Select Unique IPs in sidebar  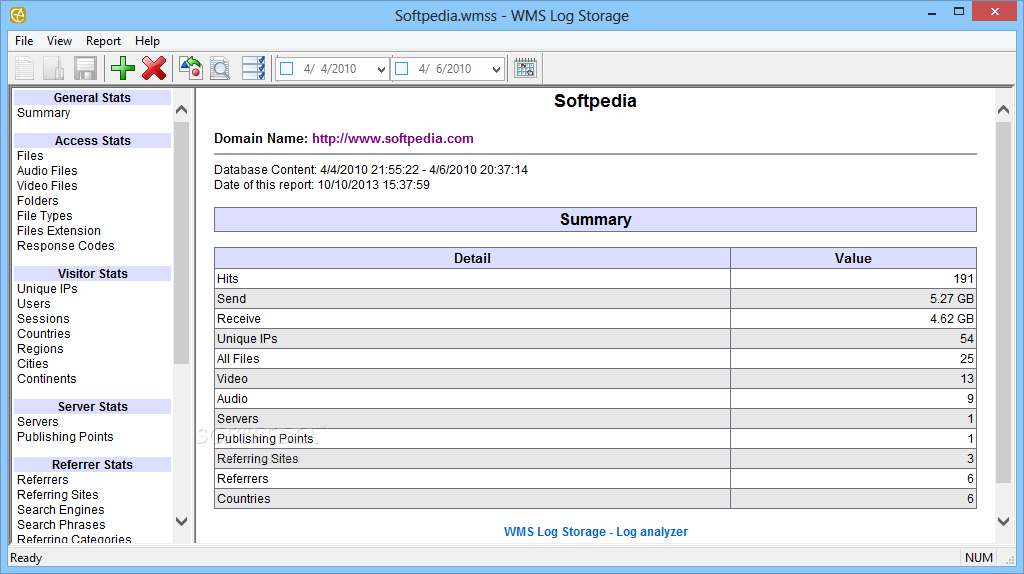[47, 289]
